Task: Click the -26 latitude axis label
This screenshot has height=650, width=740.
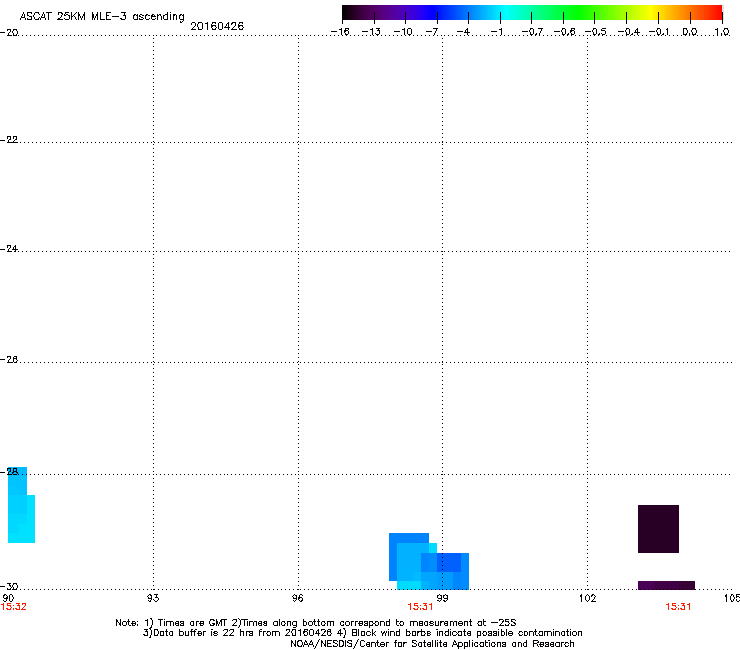Action: (9, 360)
